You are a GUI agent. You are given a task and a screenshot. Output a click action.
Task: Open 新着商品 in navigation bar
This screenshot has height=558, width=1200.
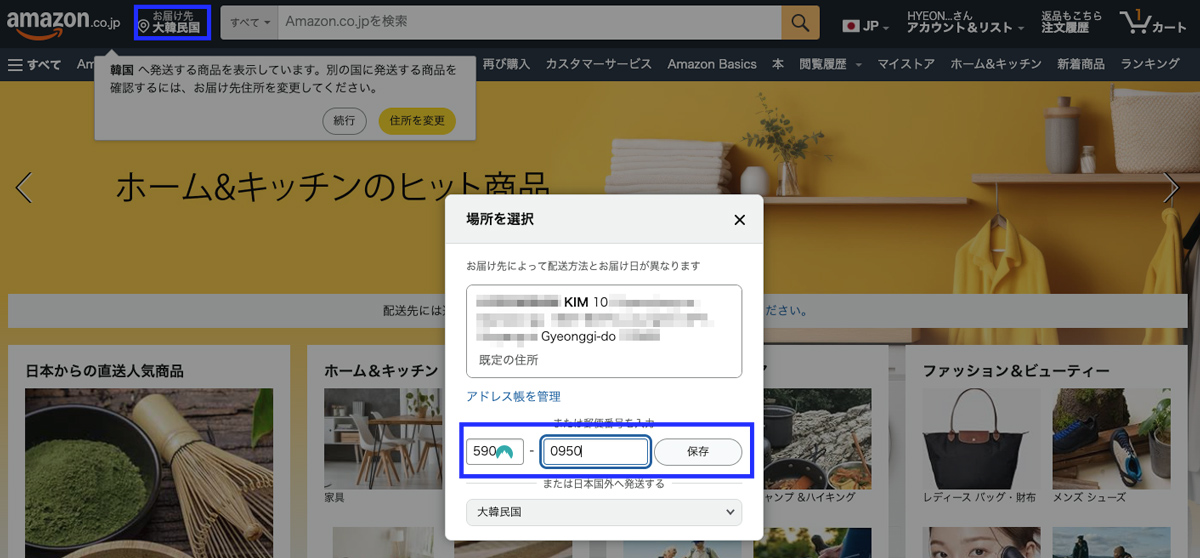coord(1081,64)
